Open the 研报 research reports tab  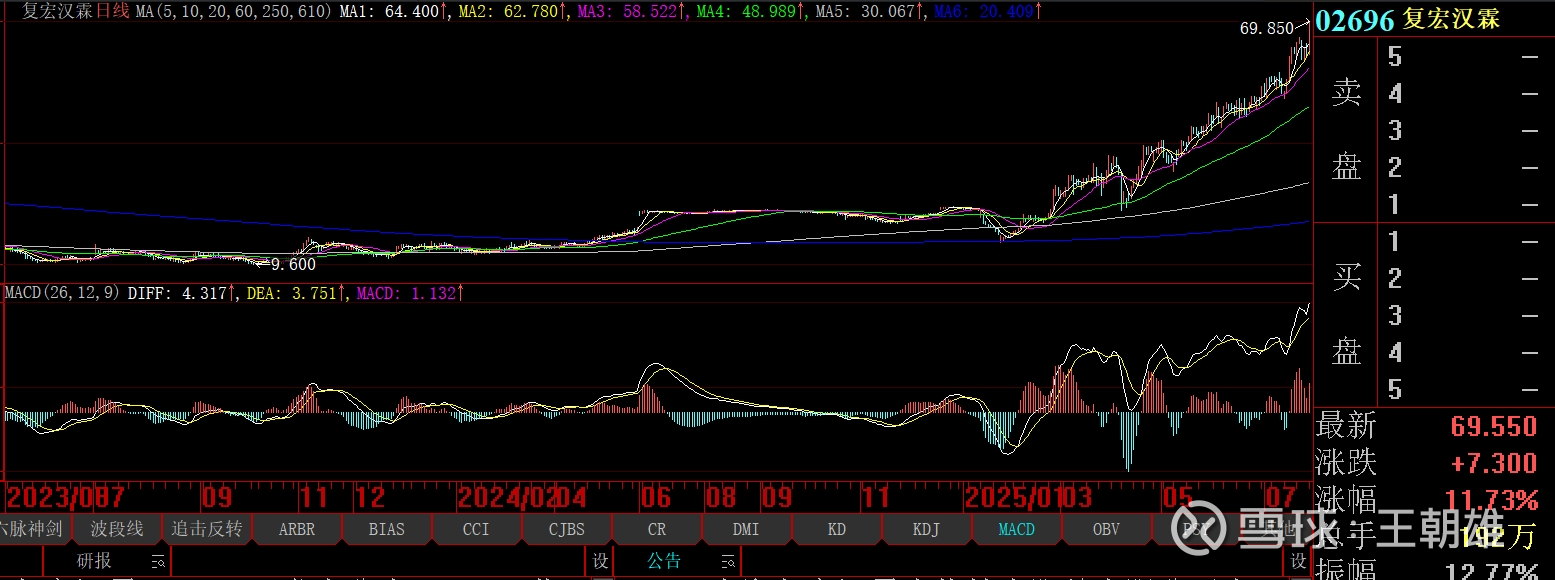pos(94,561)
